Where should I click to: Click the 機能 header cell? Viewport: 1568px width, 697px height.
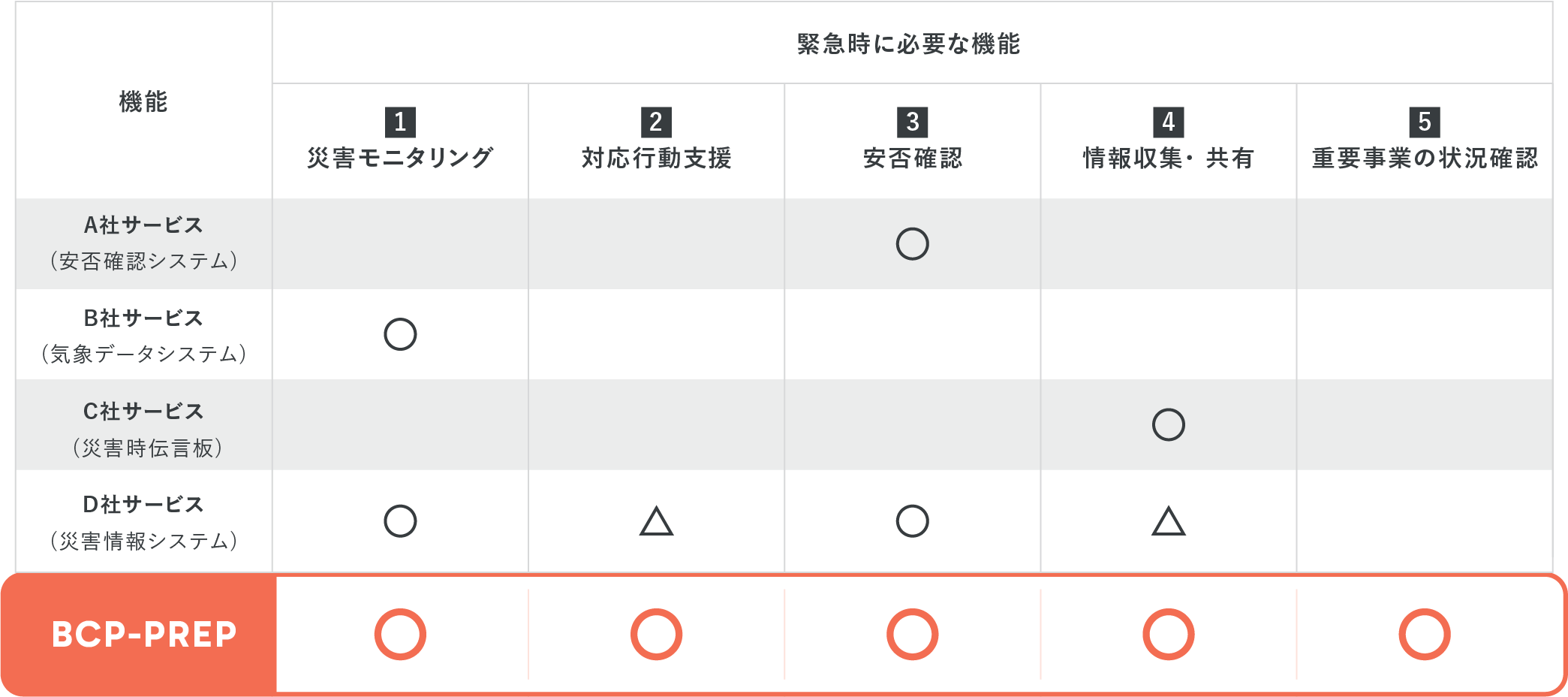(143, 101)
